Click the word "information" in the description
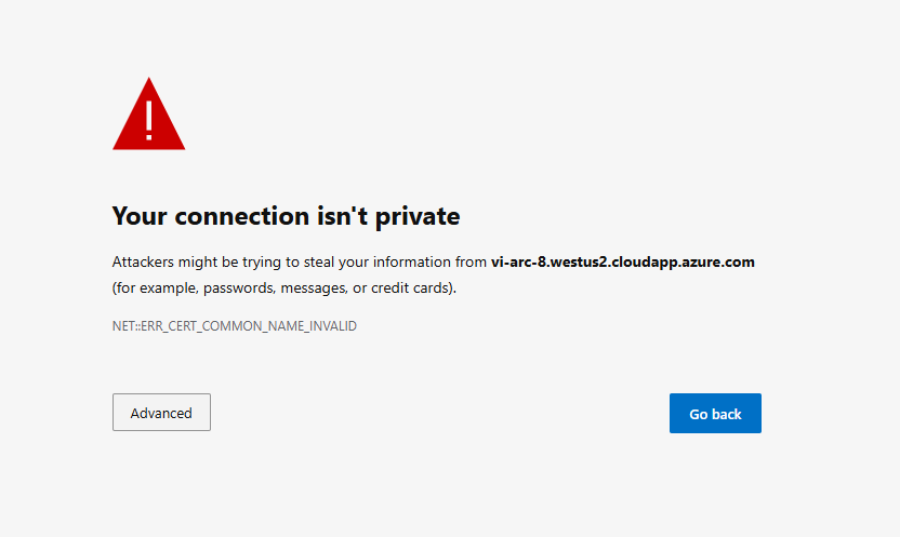Screen dimensions: 900x537 (412, 262)
